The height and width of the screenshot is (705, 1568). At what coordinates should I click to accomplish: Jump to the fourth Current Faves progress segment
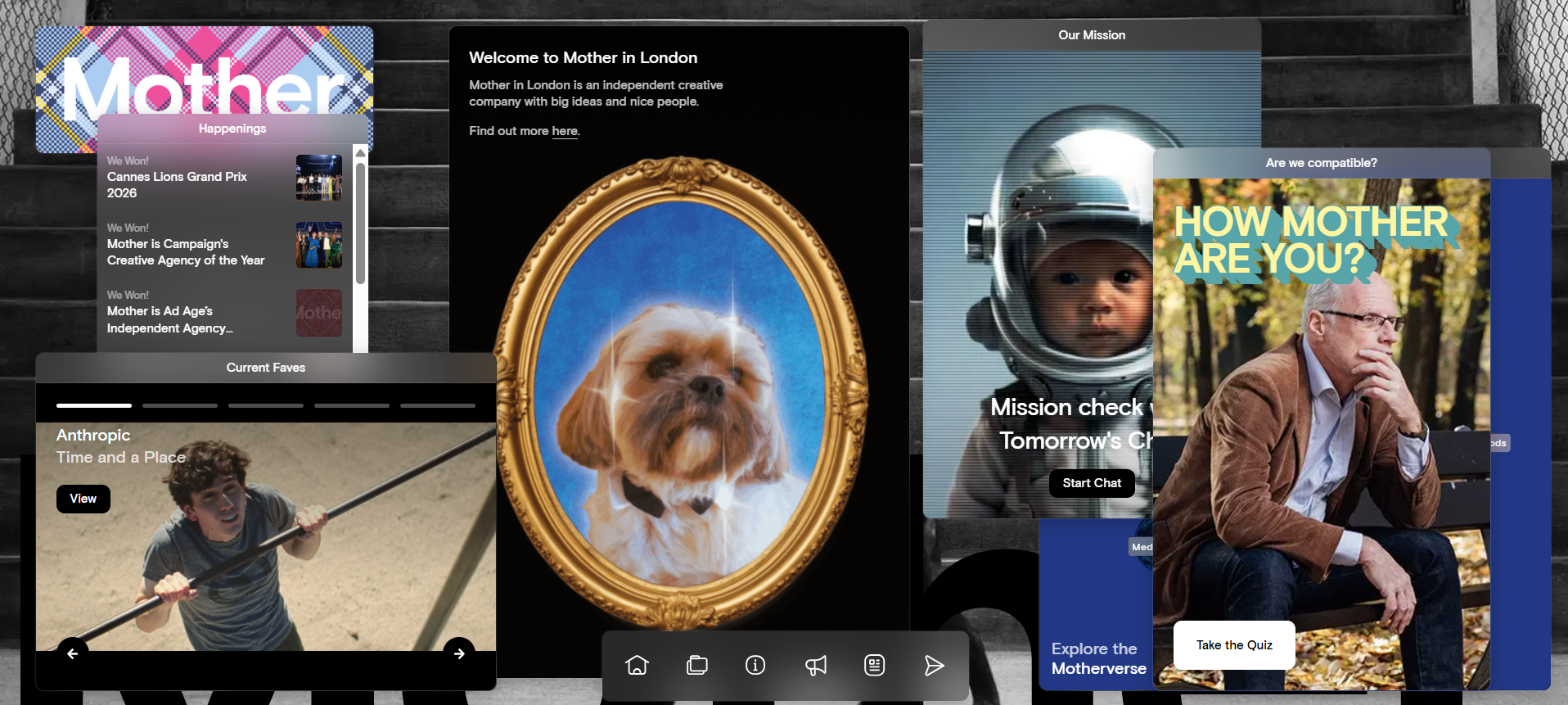[x=352, y=405]
